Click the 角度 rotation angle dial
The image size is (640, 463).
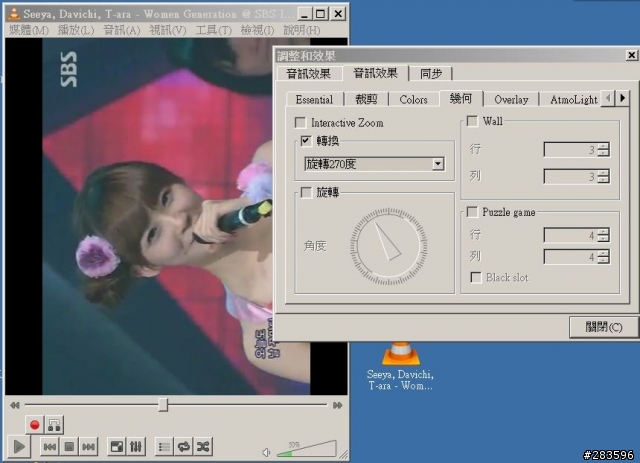tap(388, 246)
